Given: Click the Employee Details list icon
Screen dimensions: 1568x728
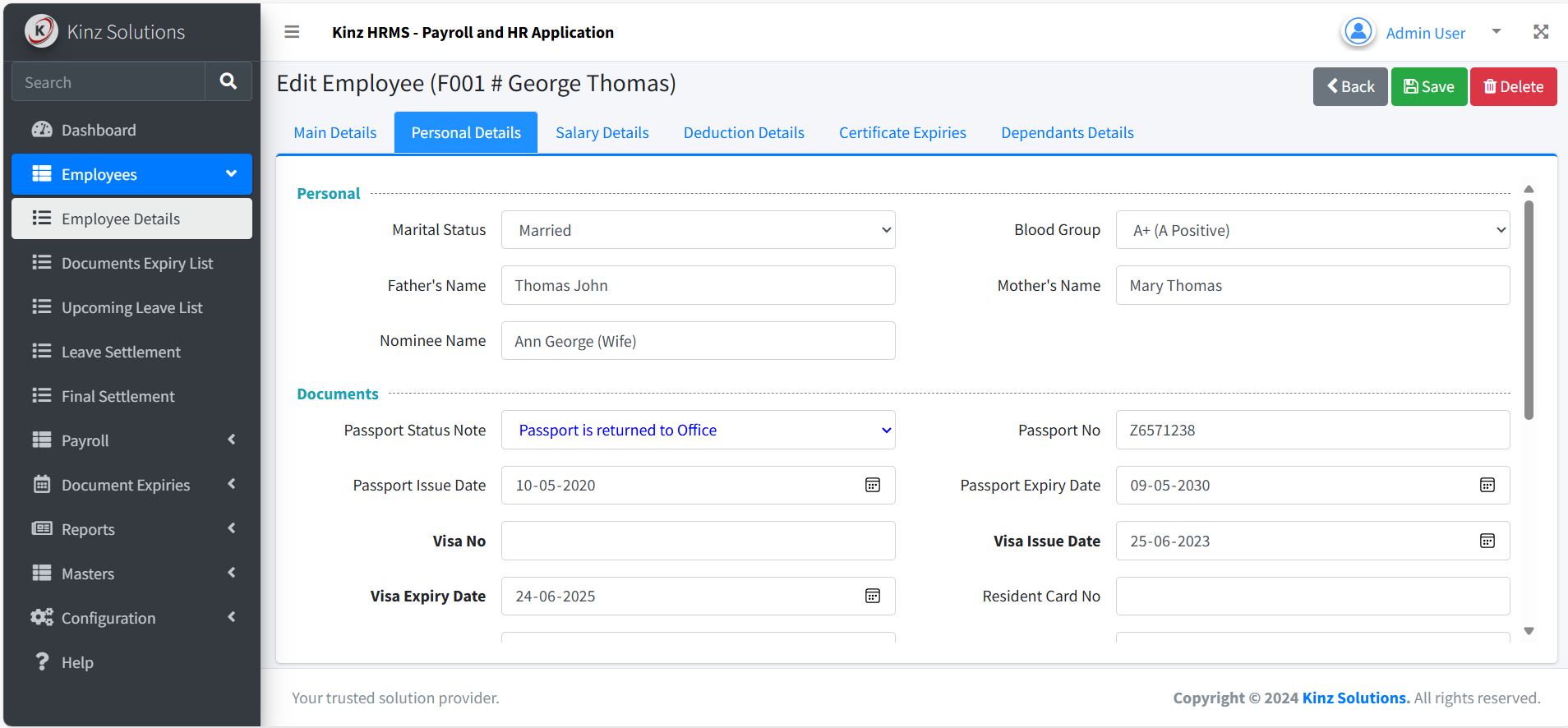Looking at the screenshot, I should [42, 219].
